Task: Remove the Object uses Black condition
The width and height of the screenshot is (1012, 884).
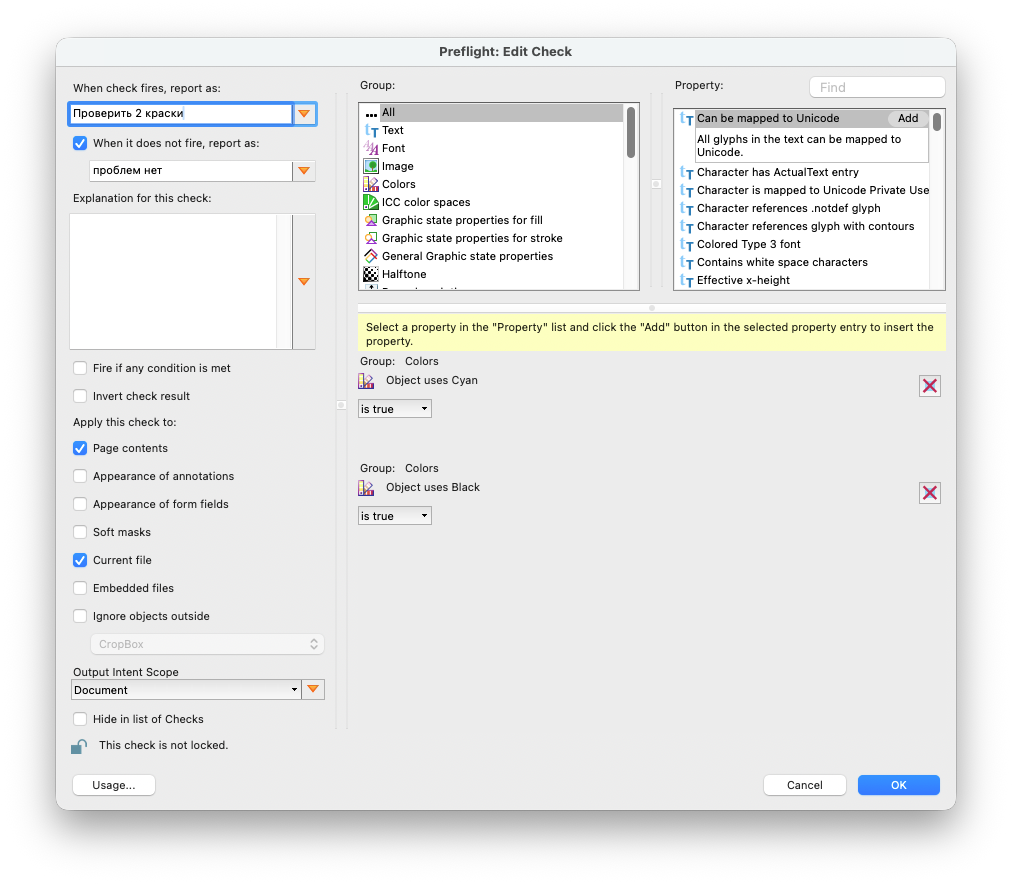Action: pos(929,493)
